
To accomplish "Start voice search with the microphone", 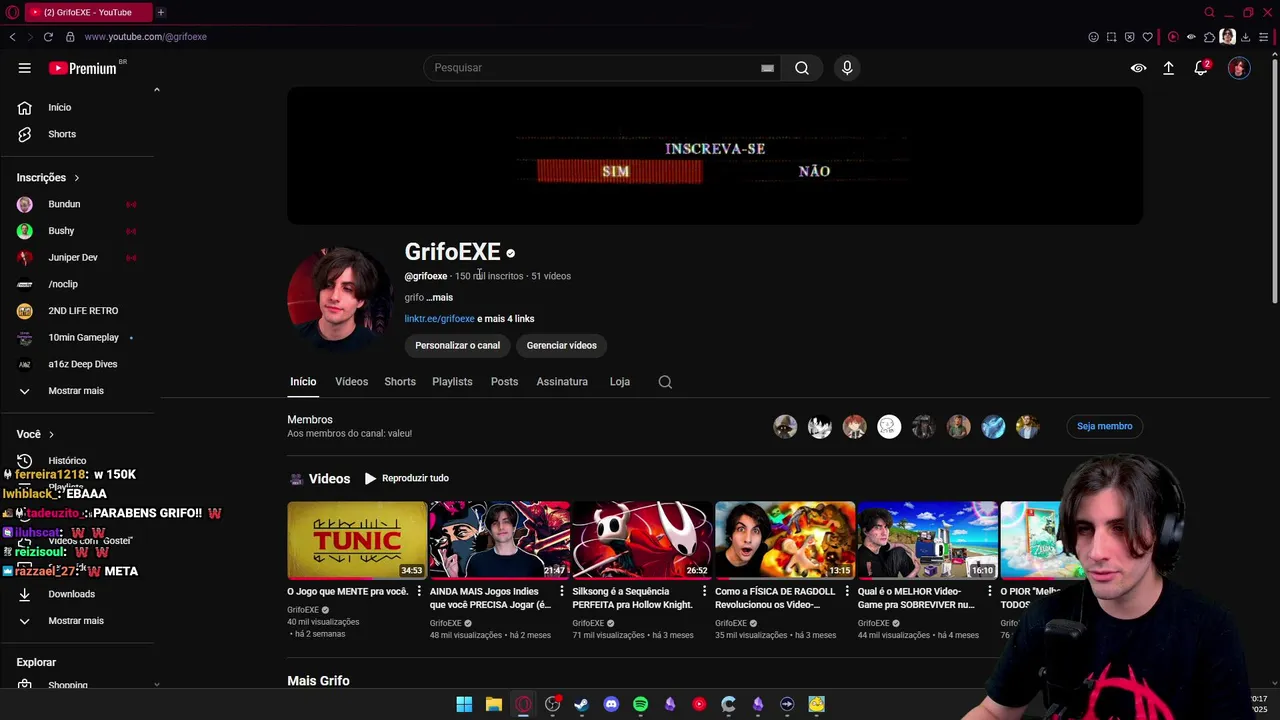I will click(x=847, y=68).
